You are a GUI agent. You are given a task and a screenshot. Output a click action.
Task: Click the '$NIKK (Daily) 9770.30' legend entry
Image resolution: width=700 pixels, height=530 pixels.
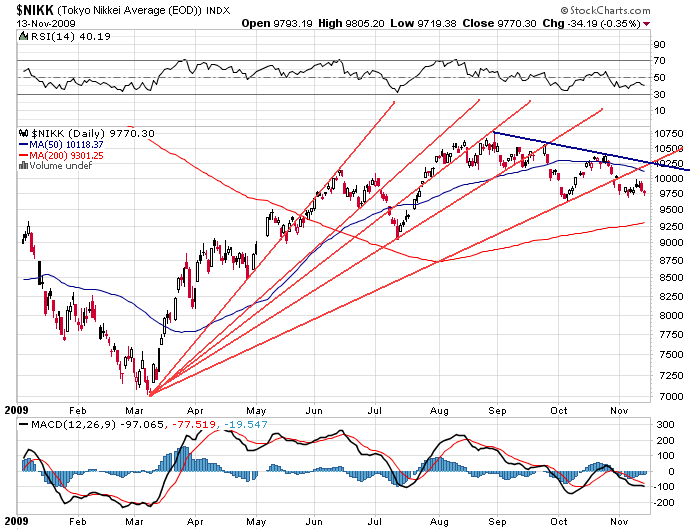[93, 133]
